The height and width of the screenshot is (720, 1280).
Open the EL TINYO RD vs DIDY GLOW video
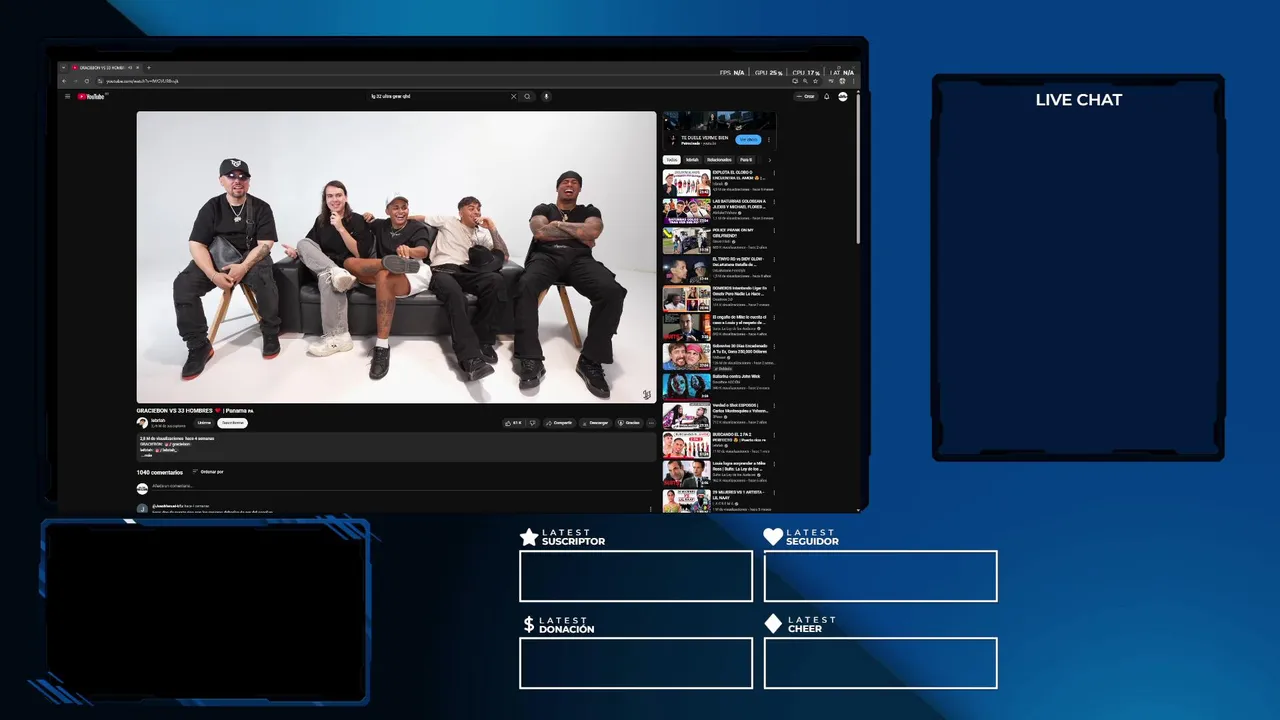coord(687,269)
